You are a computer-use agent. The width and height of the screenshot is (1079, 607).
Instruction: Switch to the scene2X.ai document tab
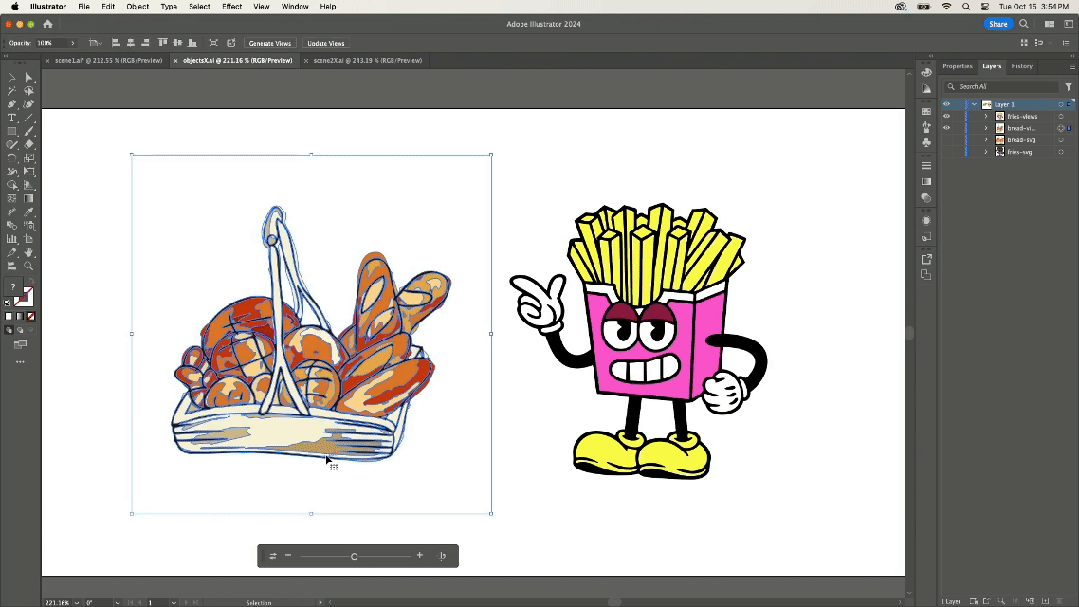(x=367, y=61)
